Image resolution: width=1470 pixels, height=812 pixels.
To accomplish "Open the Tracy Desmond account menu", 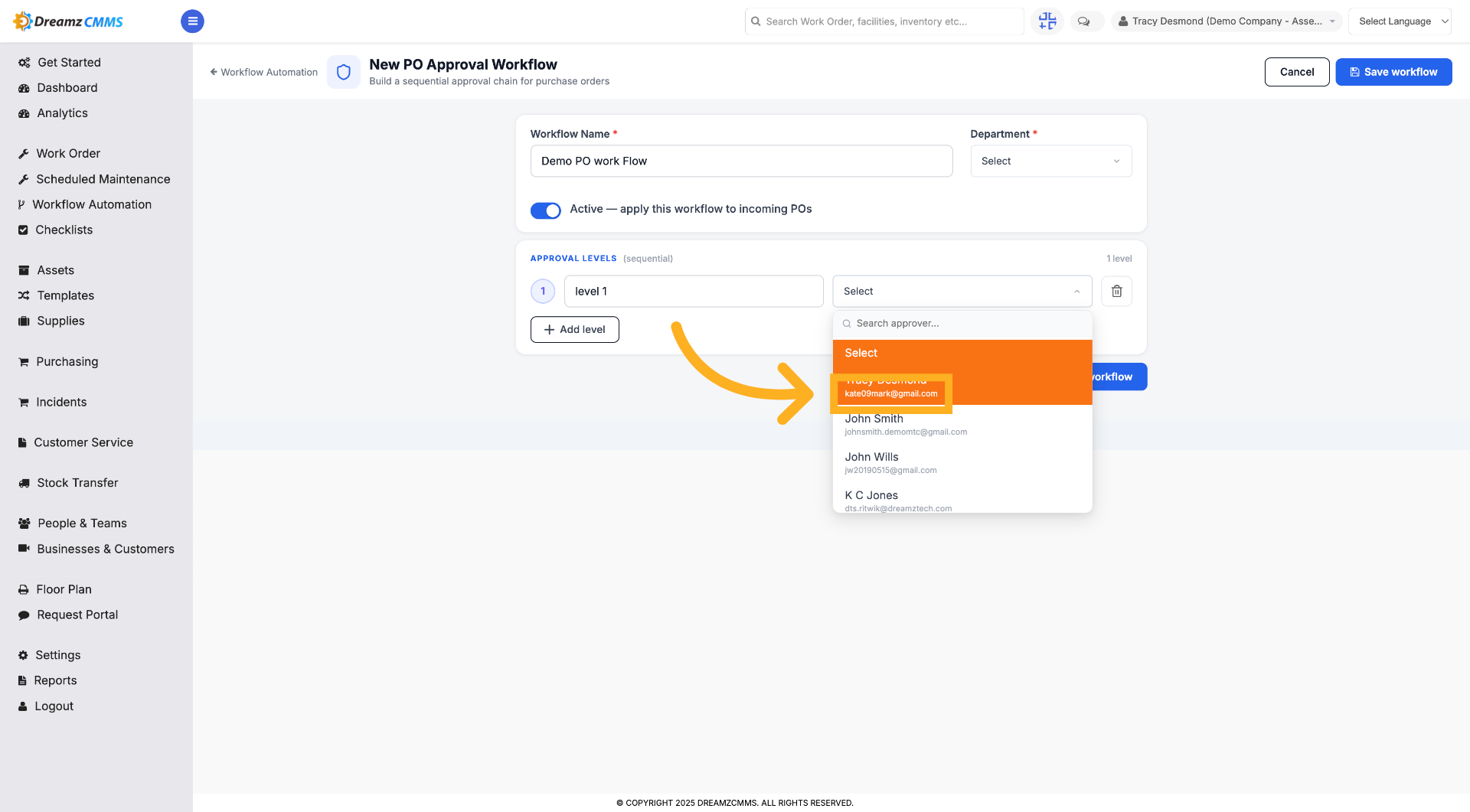I will 1227,21.
